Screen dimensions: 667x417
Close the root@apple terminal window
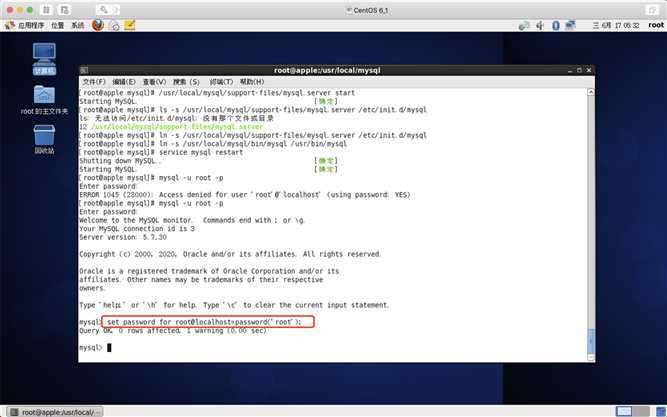[589, 70]
